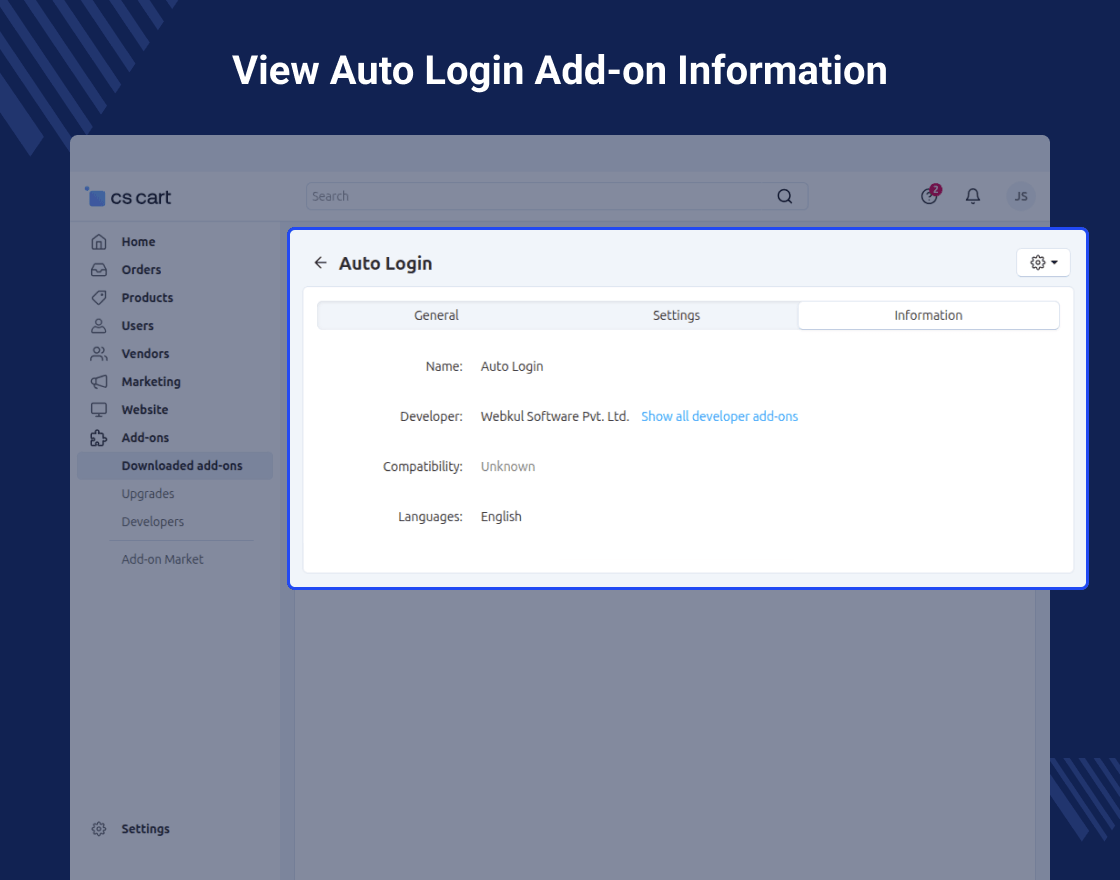Click the Name value Auto Login
Viewport: 1120px width, 880px height.
tap(511, 366)
